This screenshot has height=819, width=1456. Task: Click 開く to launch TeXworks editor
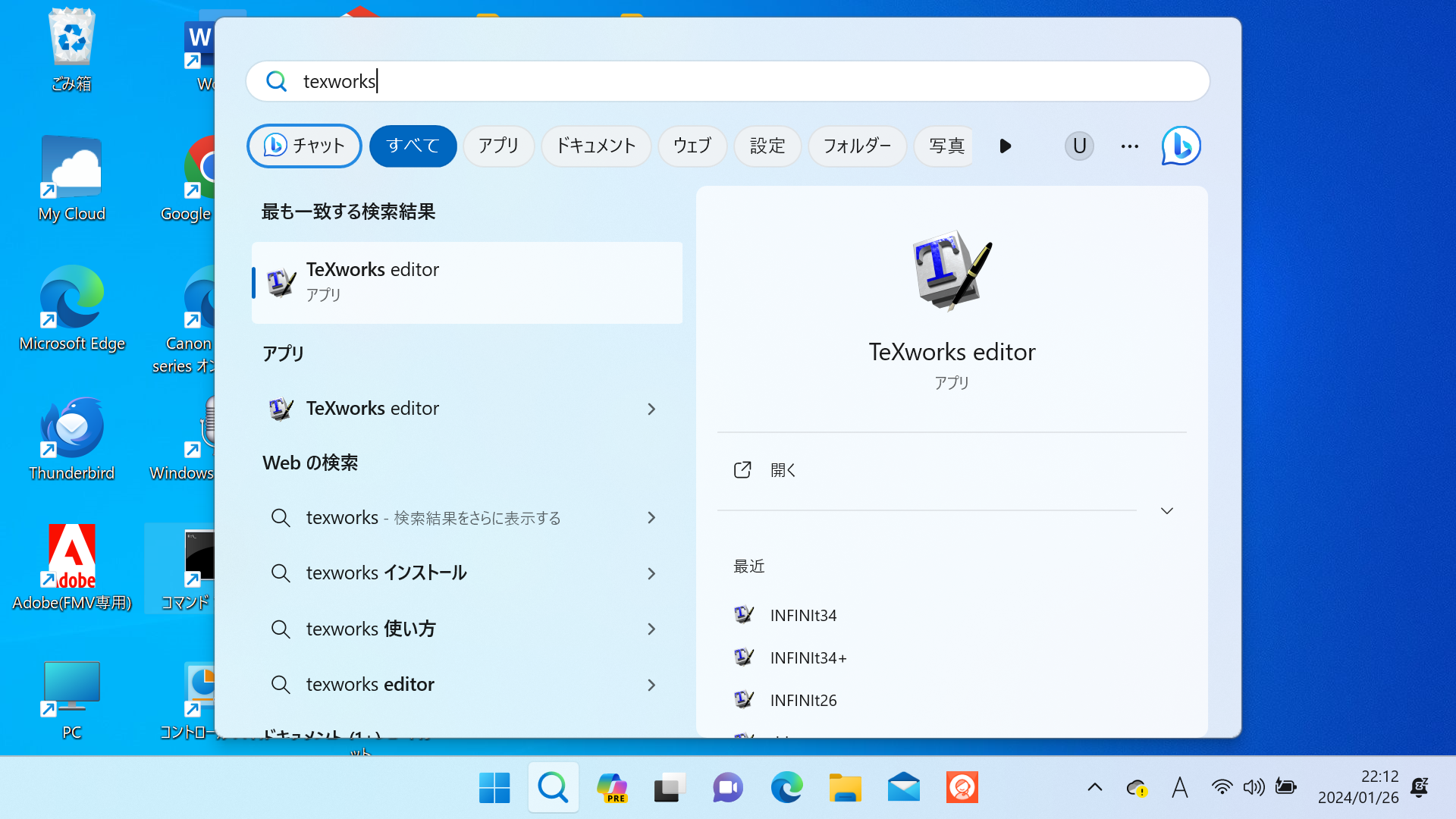(x=783, y=469)
